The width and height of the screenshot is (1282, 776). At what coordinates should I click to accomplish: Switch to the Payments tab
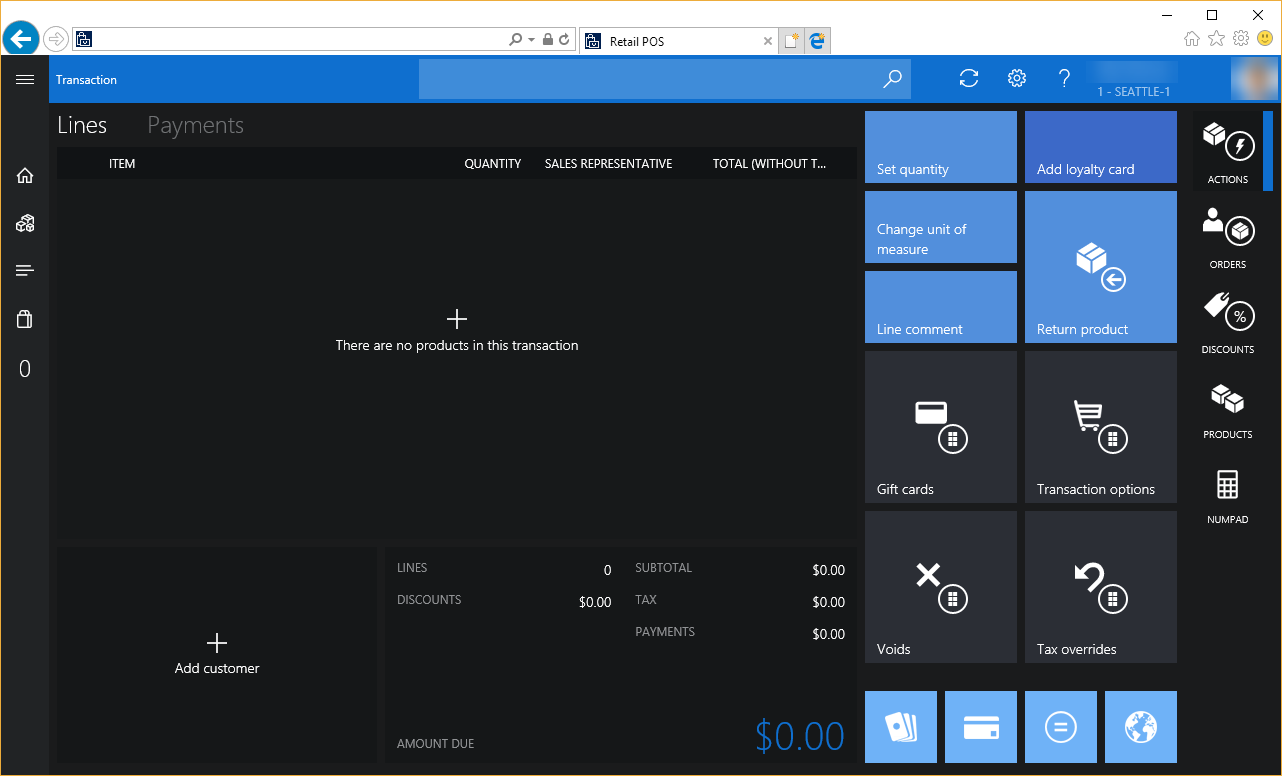coord(196,125)
